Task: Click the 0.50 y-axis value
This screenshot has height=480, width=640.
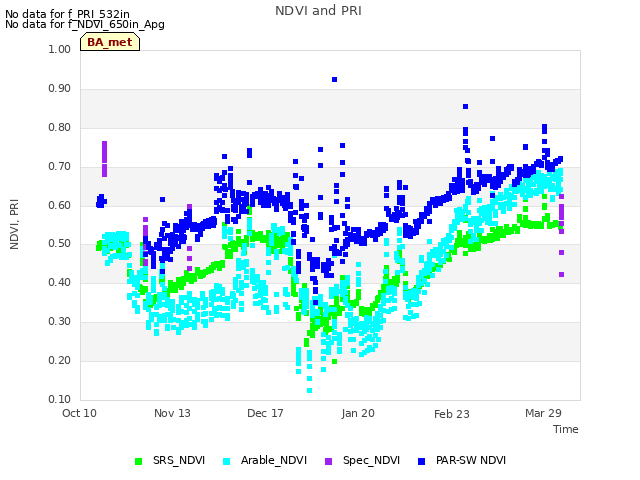Action: pos(60,244)
